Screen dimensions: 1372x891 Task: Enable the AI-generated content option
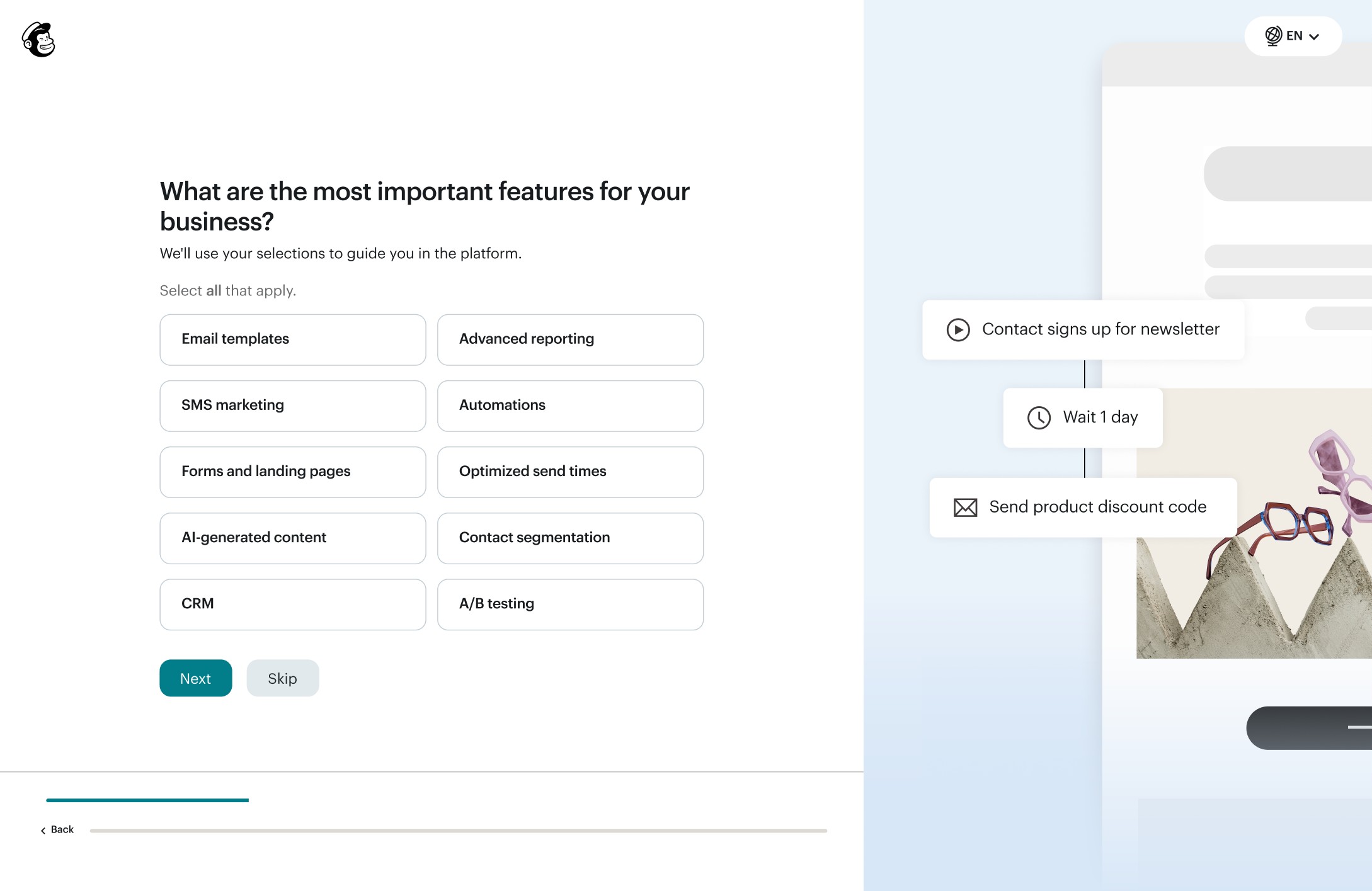coord(293,538)
